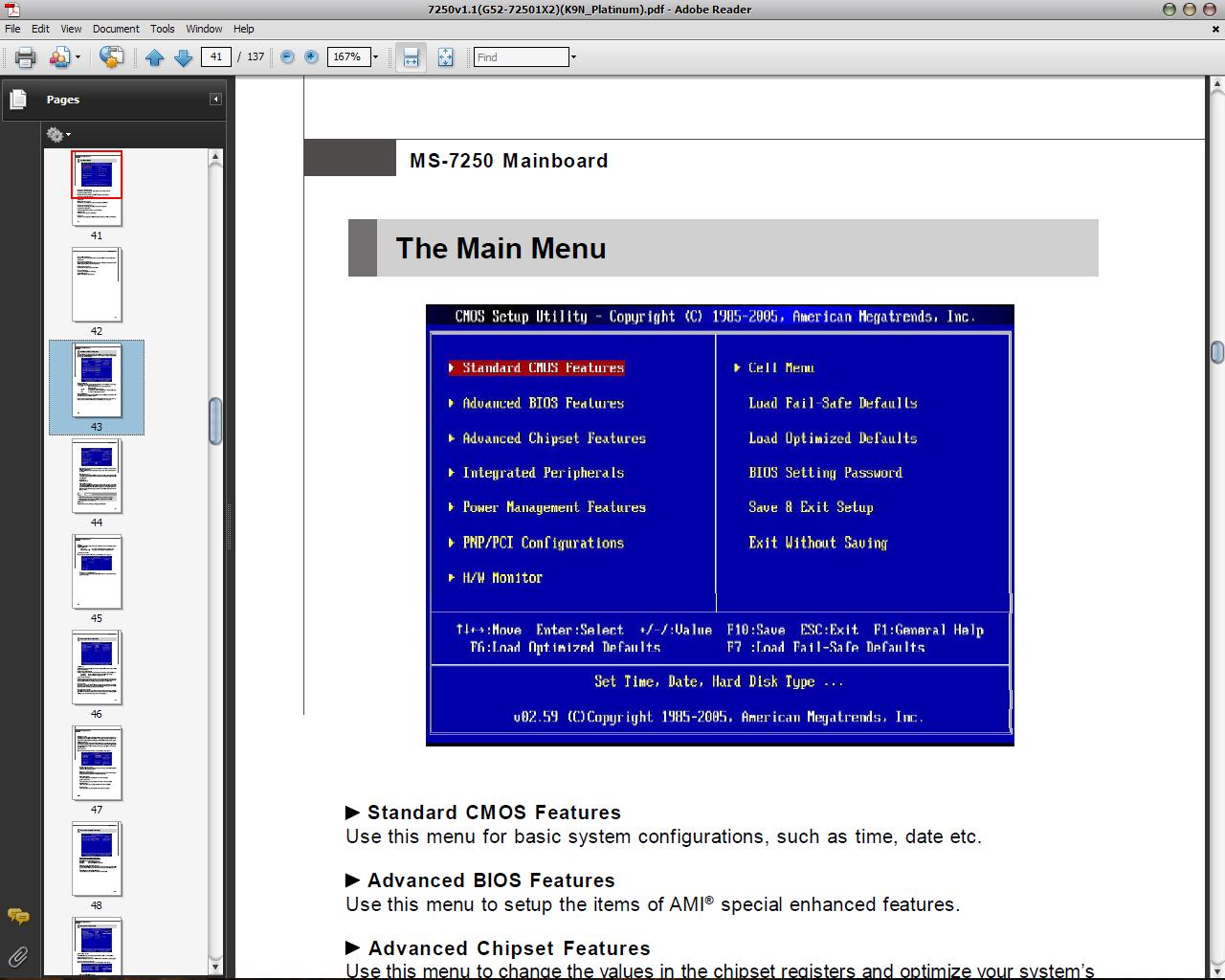Close the Adobe Reader window
The height and width of the screenshot is (980, 1225).
click(x=1212, y=10)
